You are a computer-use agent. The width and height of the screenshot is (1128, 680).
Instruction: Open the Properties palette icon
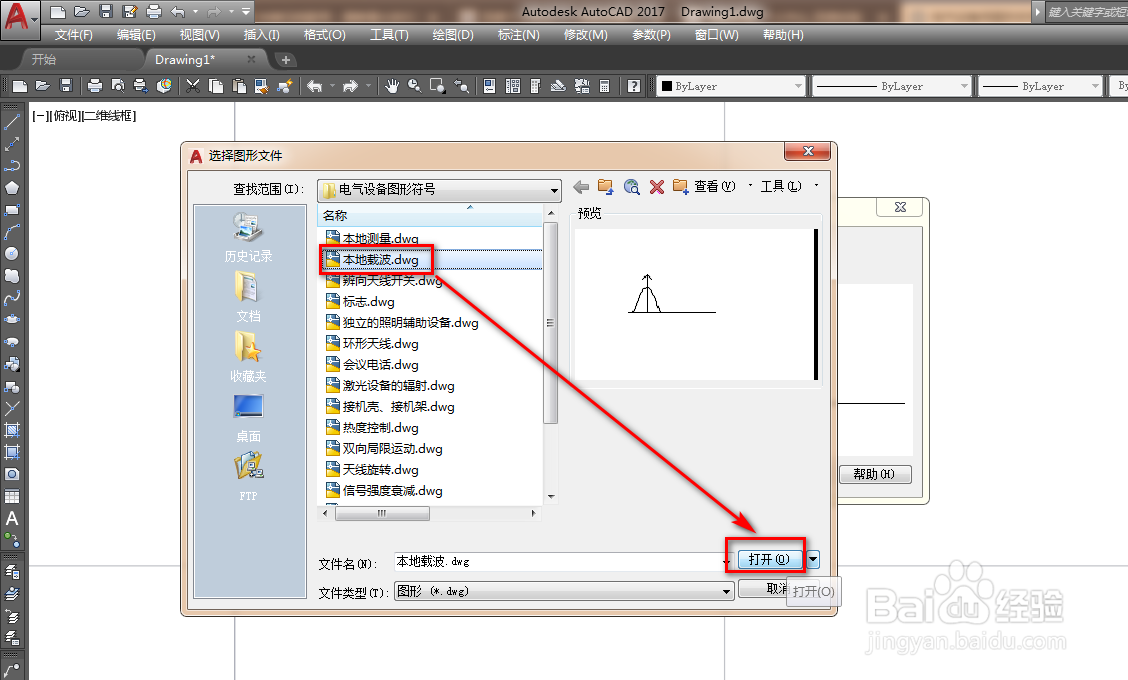point(489,86)
